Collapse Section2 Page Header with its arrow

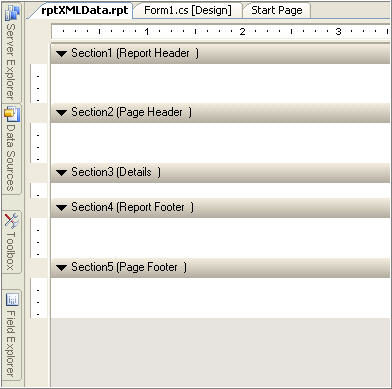[x=62, y=113]
